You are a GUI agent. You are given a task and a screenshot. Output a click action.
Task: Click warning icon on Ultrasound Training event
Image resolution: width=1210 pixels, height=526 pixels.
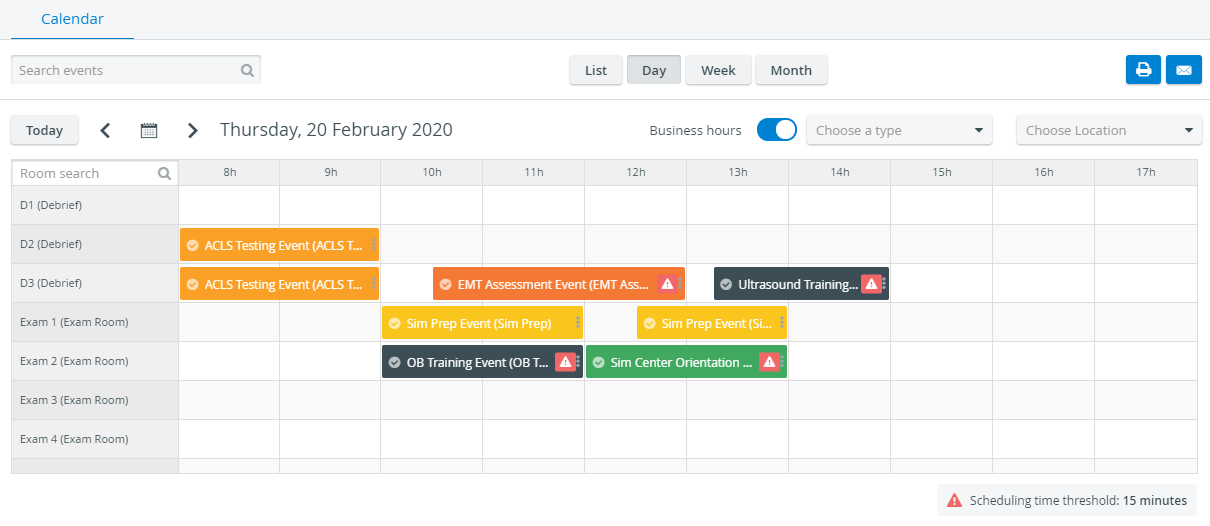click(871, 284)
